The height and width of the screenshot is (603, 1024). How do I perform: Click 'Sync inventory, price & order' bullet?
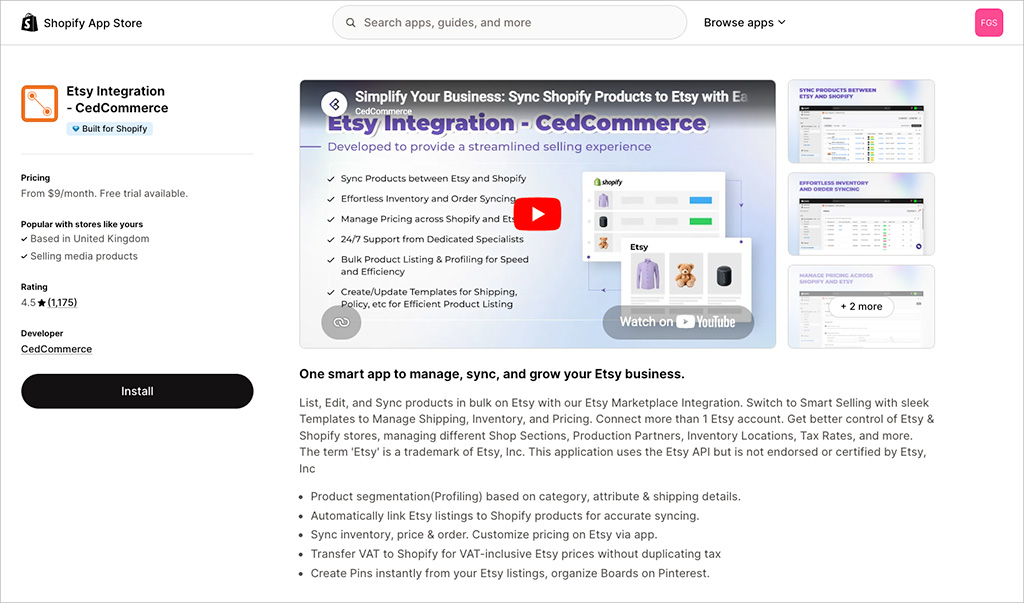tap(484, 534)
